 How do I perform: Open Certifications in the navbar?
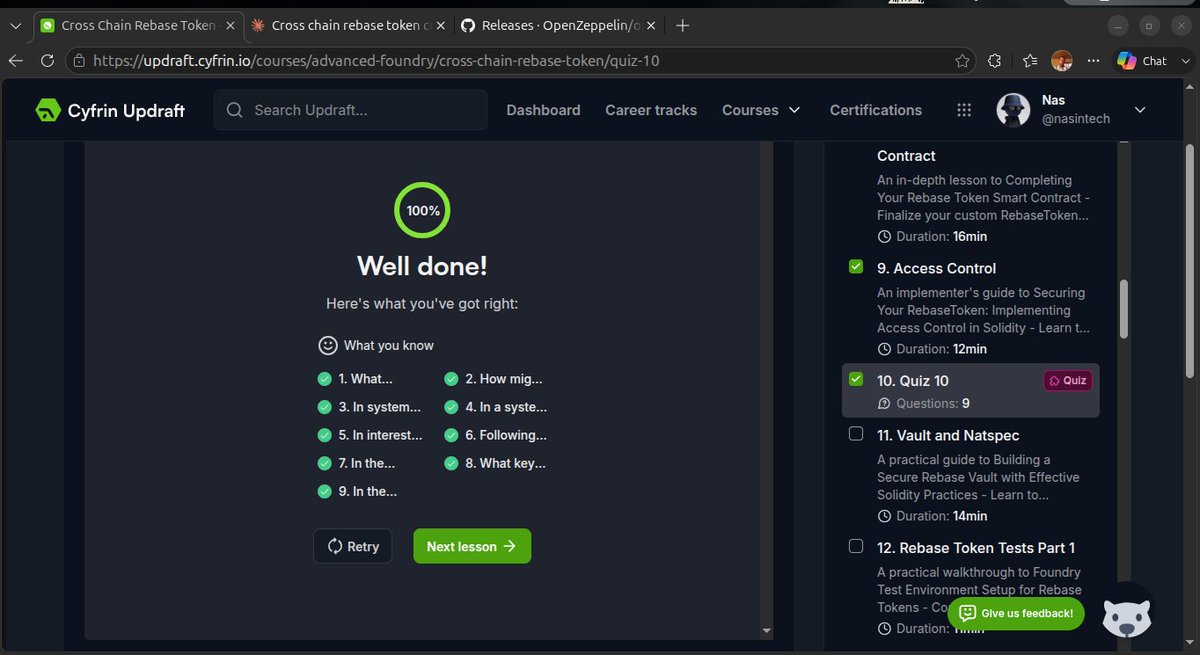876,110
